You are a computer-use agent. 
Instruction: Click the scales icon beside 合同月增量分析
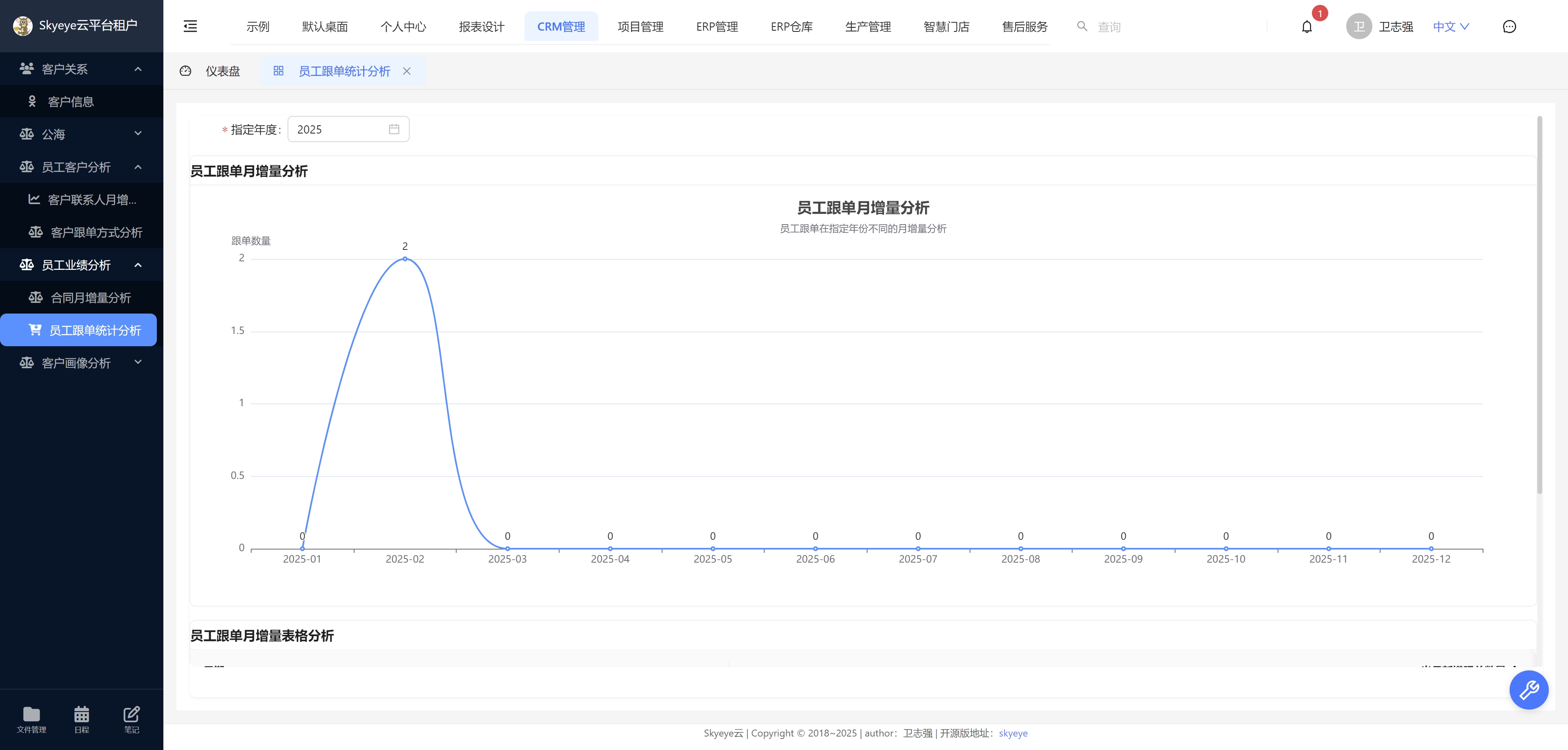(x=35, y=298)
